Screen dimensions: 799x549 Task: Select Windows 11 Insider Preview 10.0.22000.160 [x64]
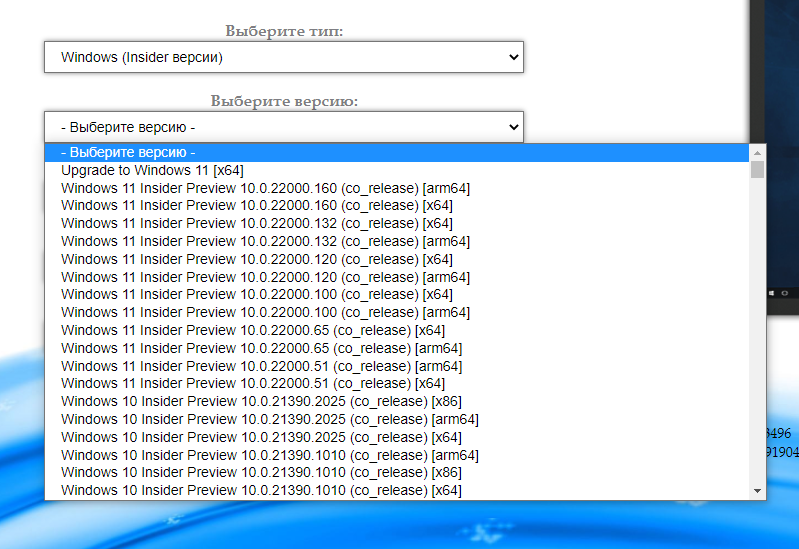coord(396,205)
